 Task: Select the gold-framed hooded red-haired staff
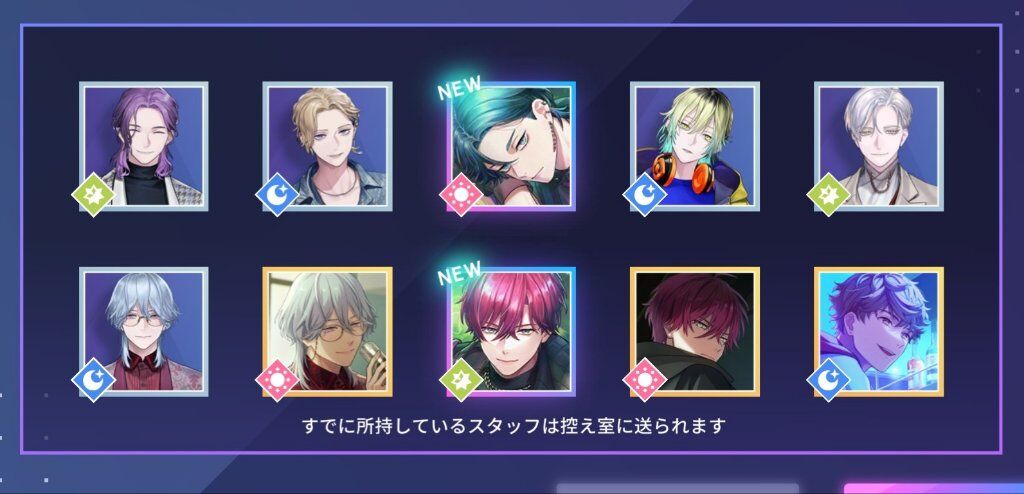(x=695, y=332)
